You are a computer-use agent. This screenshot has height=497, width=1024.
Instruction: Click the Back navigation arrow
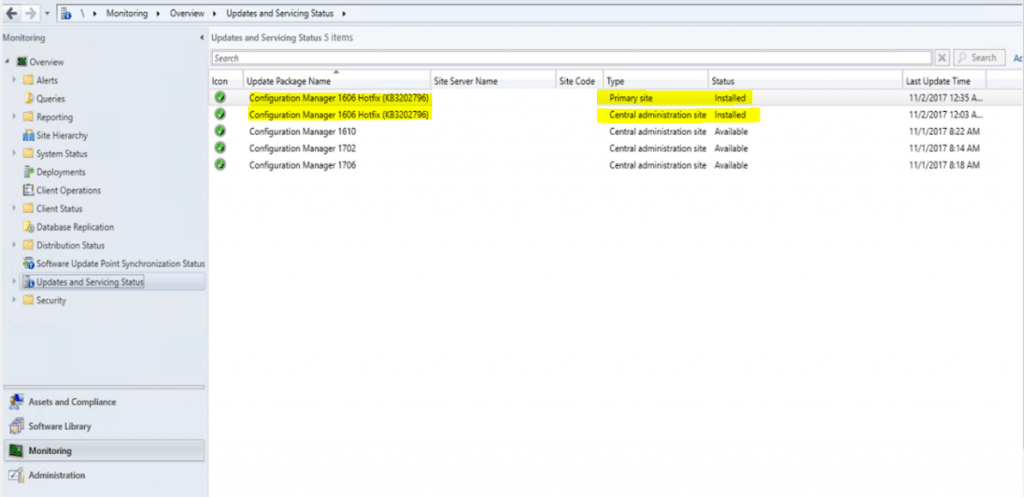(x=12, y=12)
